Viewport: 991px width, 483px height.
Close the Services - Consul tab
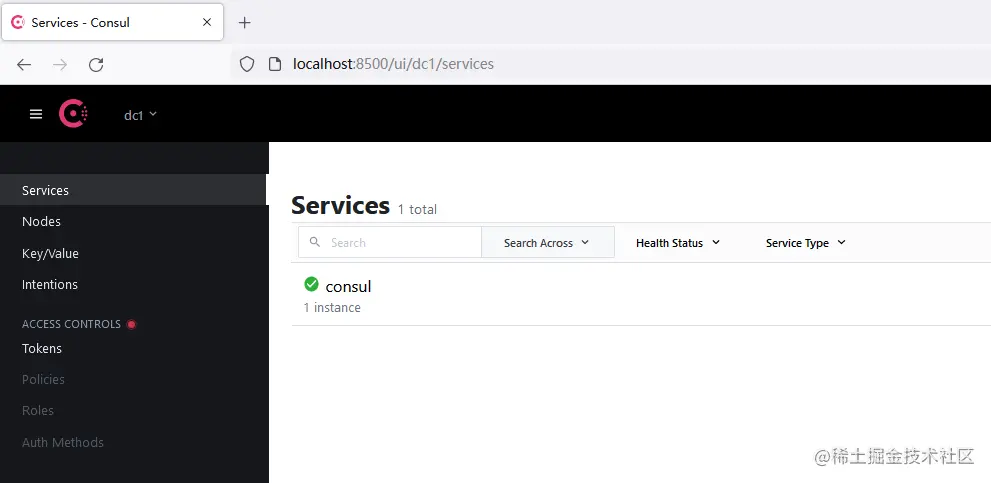pyautogui.click(x=208, y=22)
